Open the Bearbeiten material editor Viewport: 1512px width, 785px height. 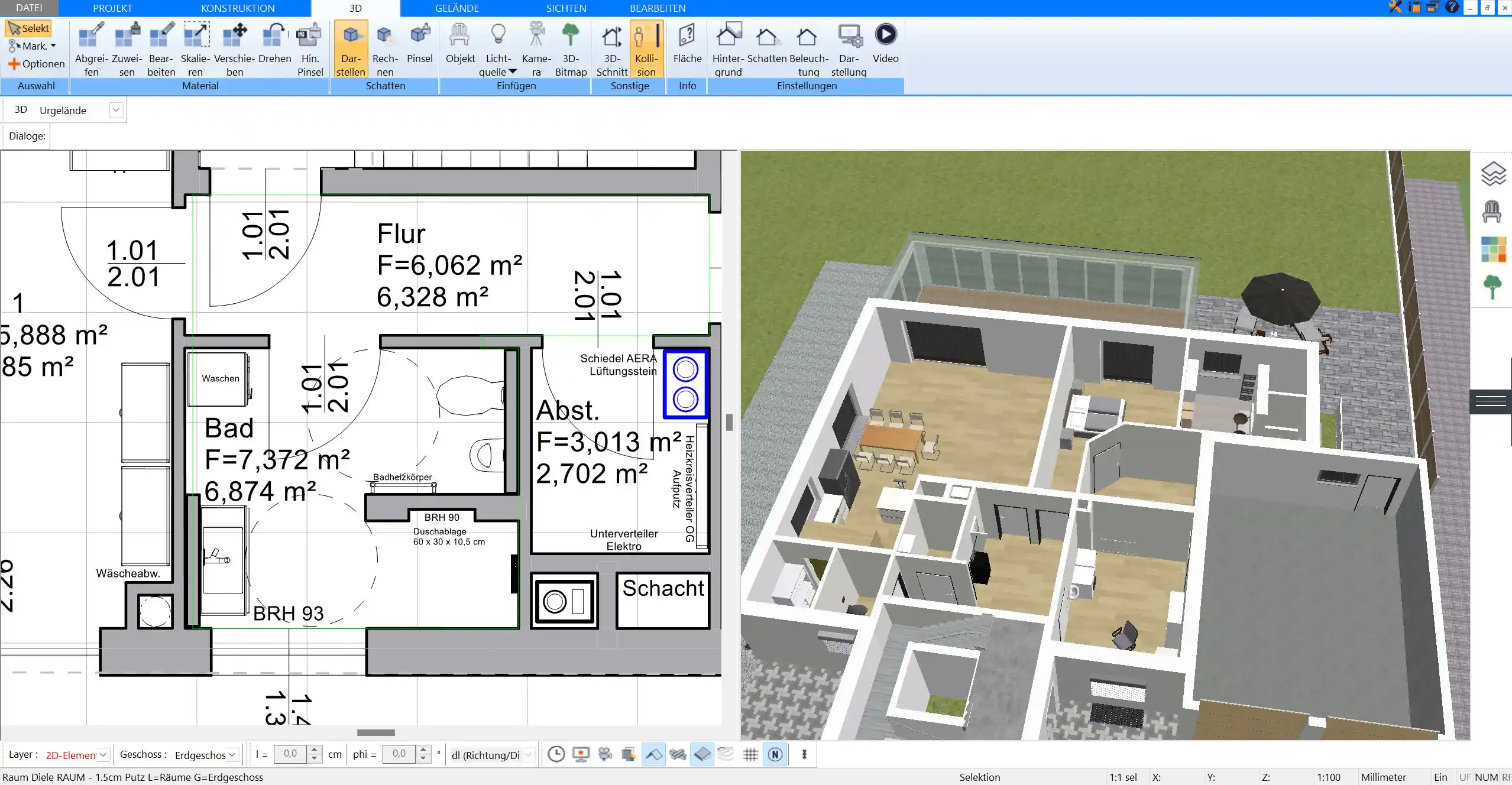[161, 49]
